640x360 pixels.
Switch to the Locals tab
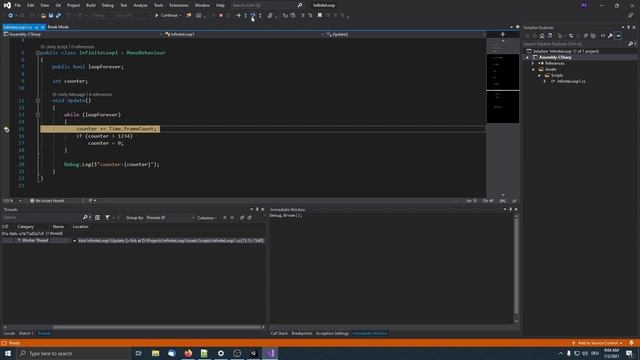pos(9,333)
